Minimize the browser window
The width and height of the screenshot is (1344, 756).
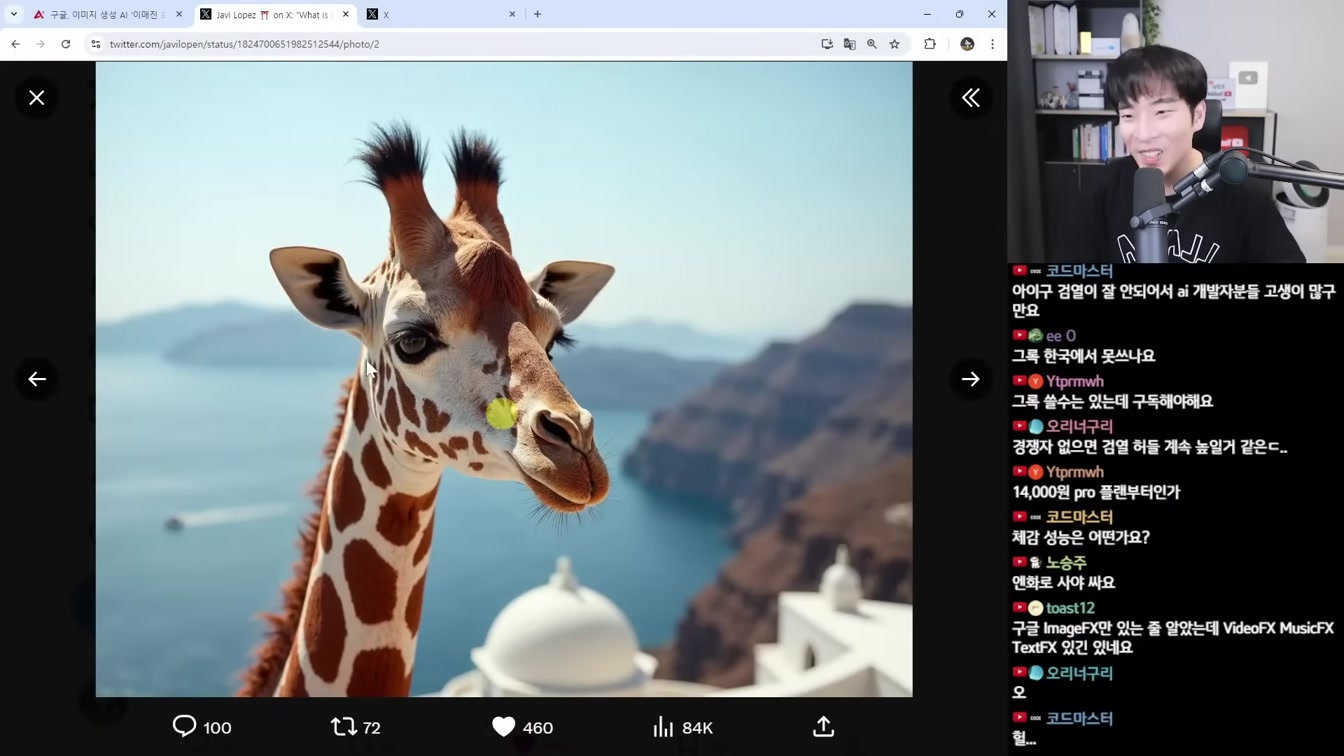[x=927, y=15]
